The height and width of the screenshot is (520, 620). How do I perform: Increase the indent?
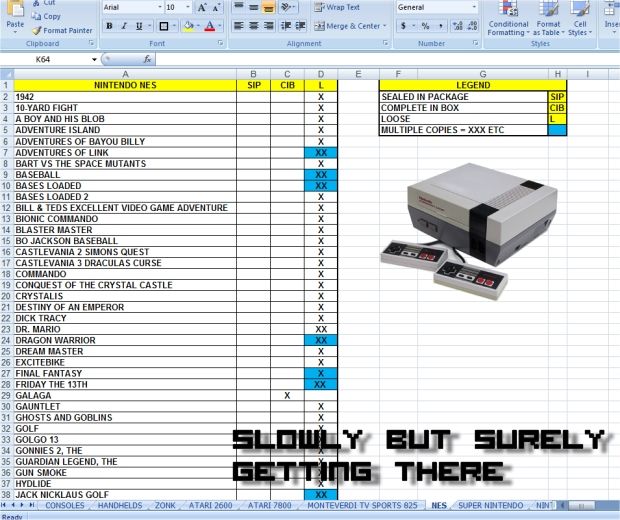301,26
